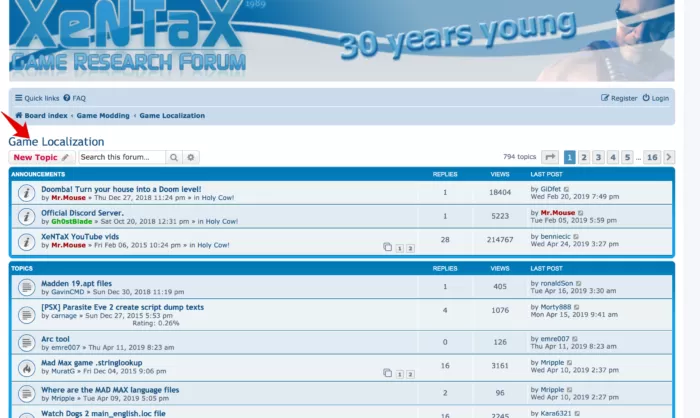
Task: Start a New Topic
Action: [42, 157]
